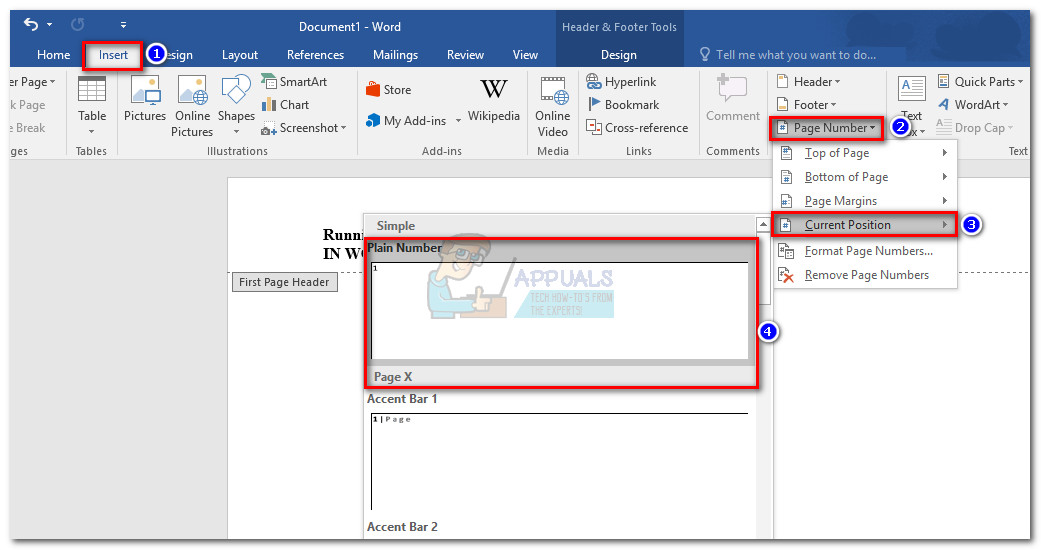Screen dimensions: 1041x550
Task: Select the Accent Bar 1 preview
Action: click(560, 461)
